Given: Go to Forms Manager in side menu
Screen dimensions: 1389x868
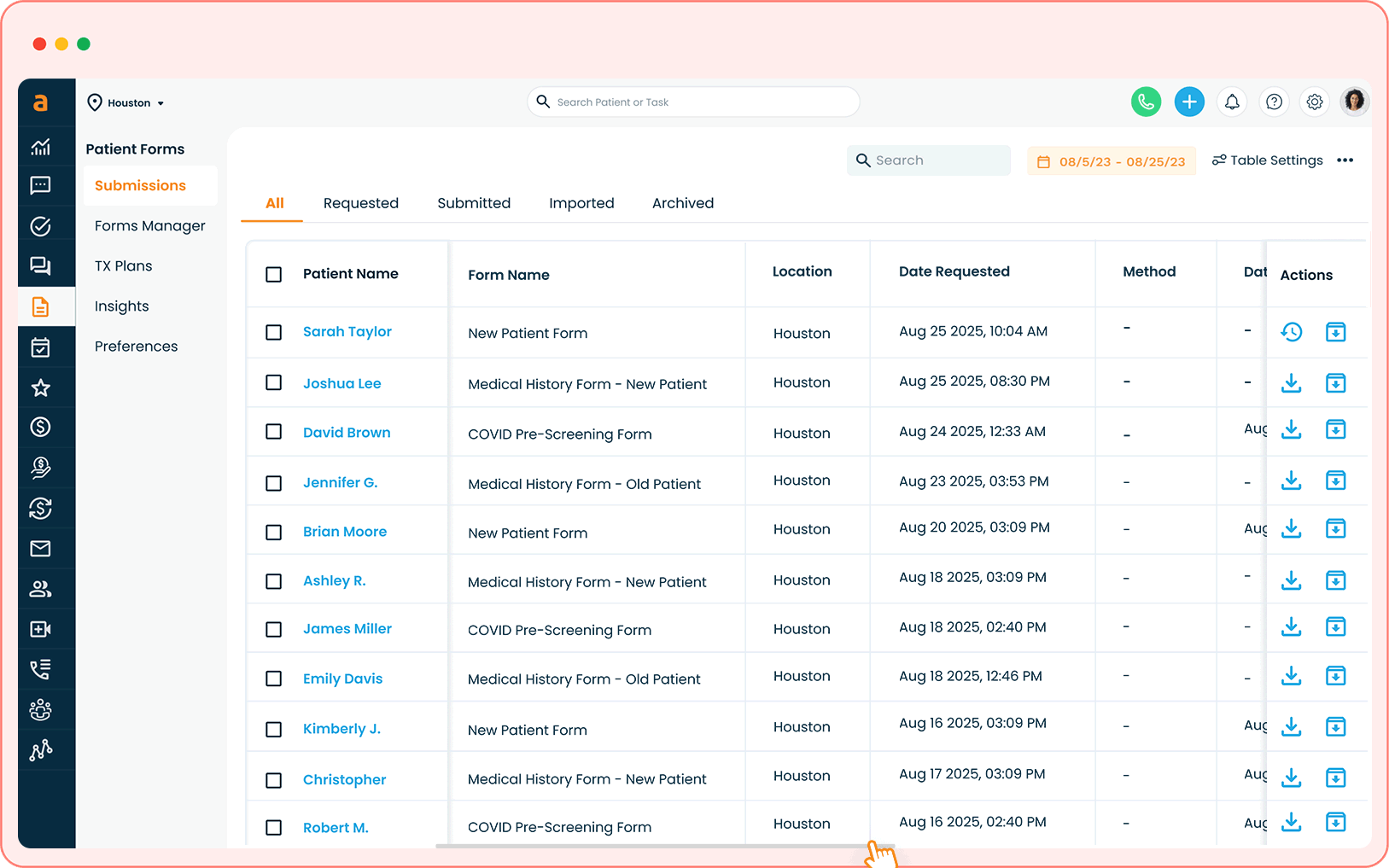Looking at the screenshot, I should [149, 226].
